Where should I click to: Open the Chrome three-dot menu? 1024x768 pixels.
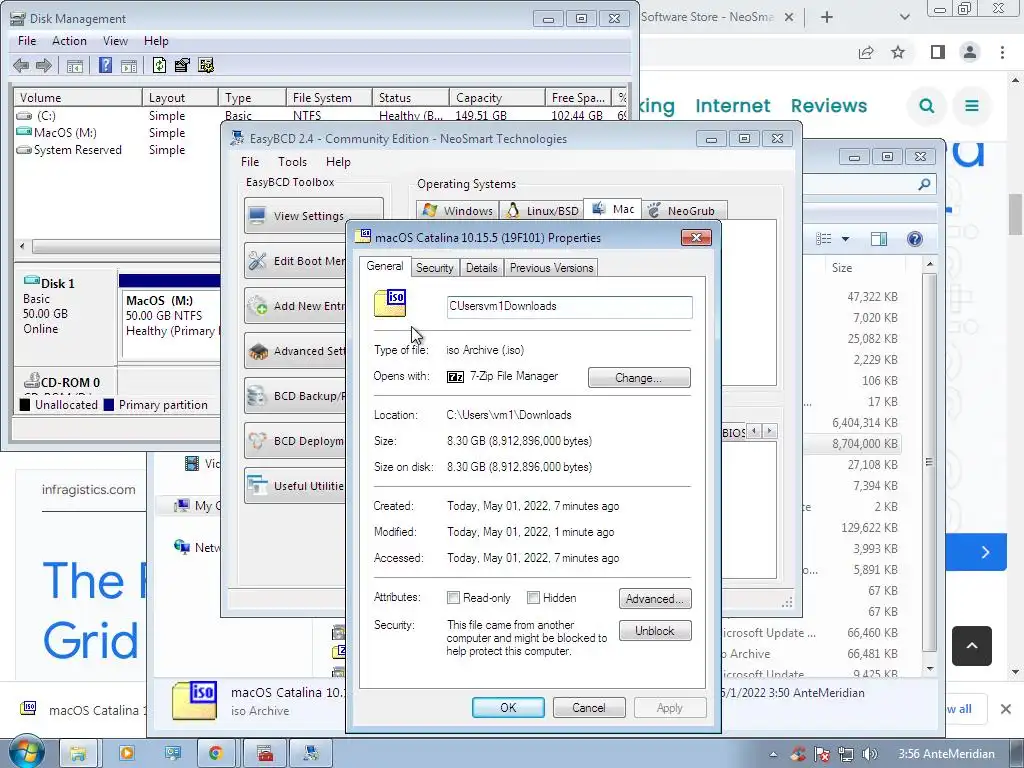[x=1002, y=52]
